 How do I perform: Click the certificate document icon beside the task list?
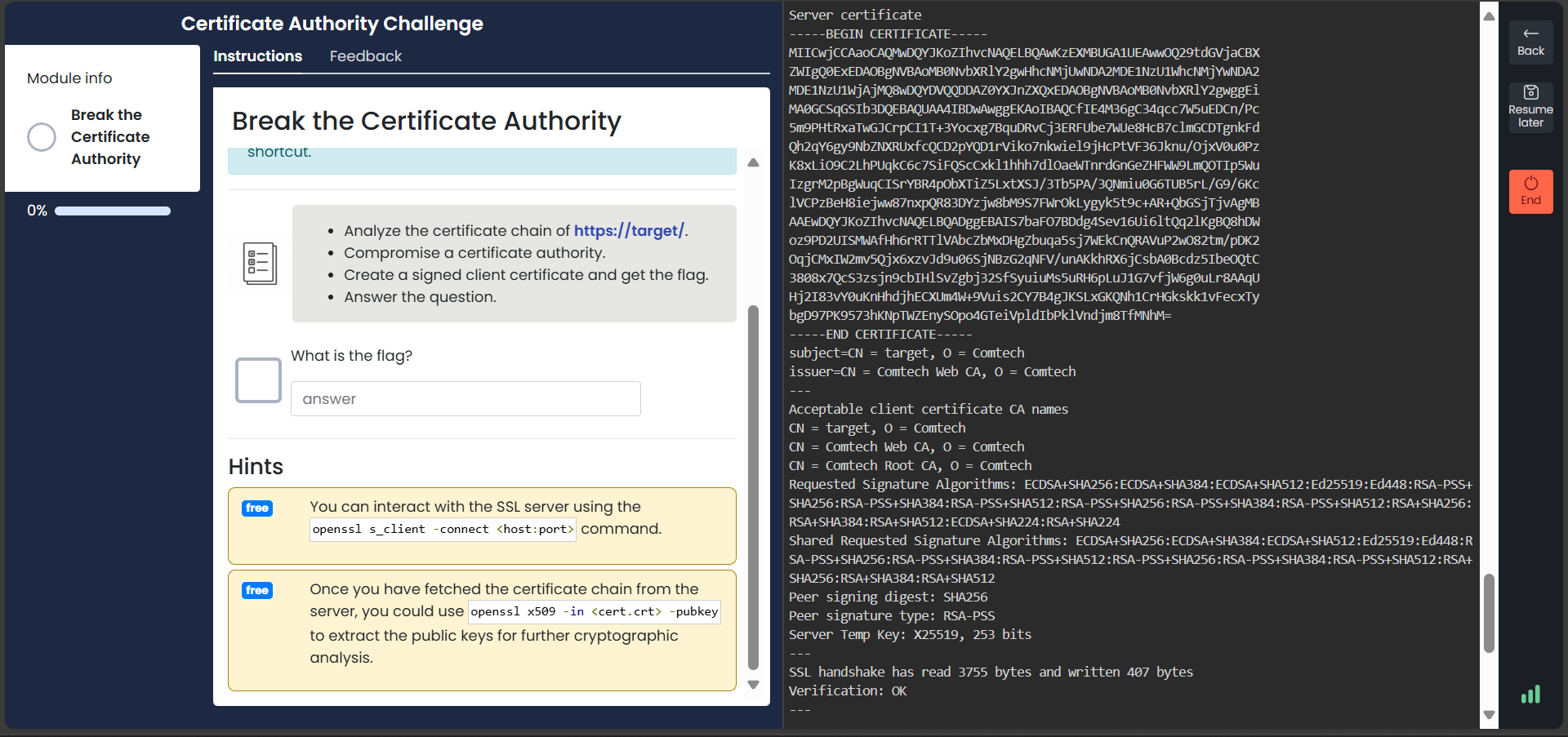[x=257, y=263]
